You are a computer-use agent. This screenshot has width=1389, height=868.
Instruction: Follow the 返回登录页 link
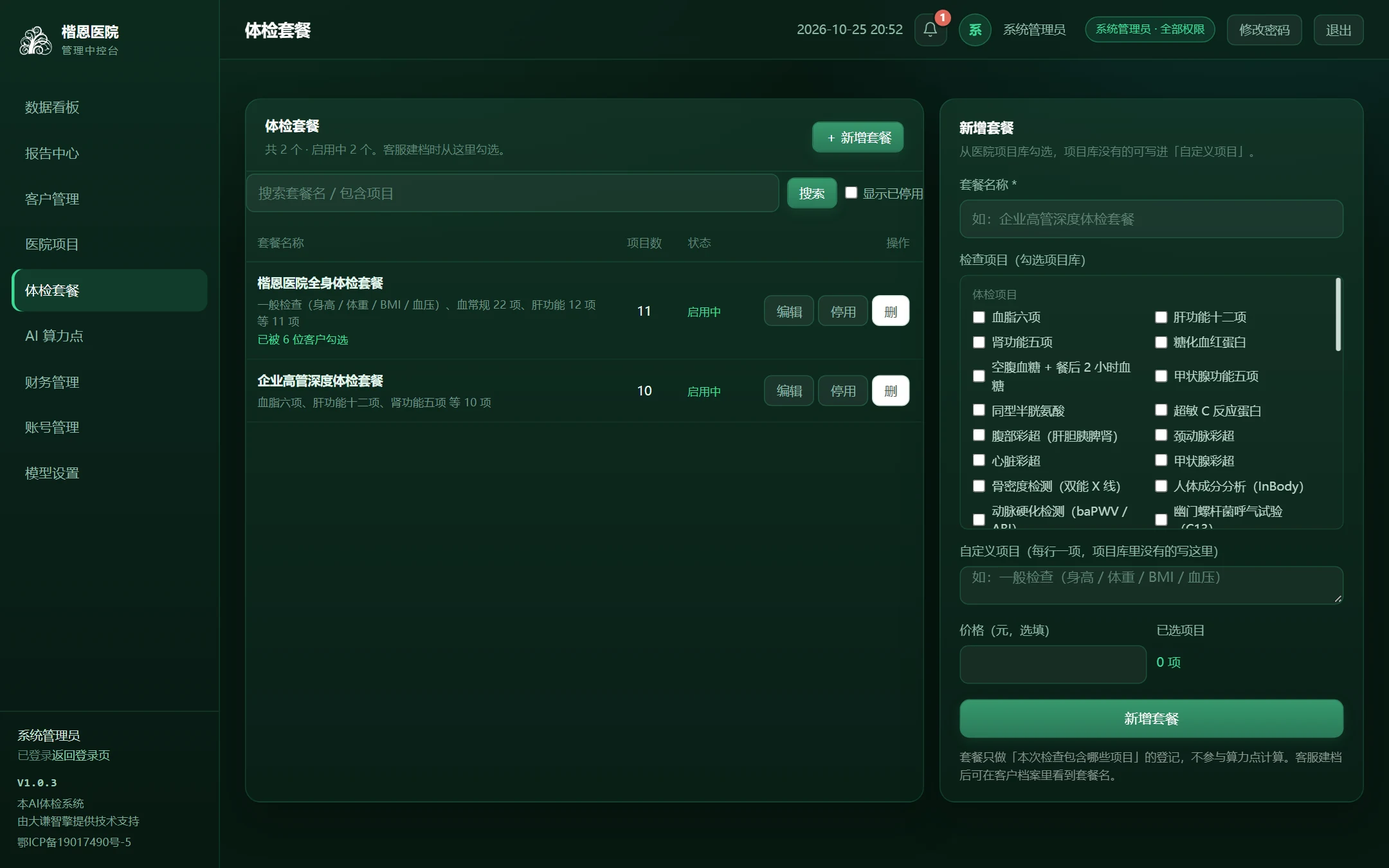tap(81, 755)
